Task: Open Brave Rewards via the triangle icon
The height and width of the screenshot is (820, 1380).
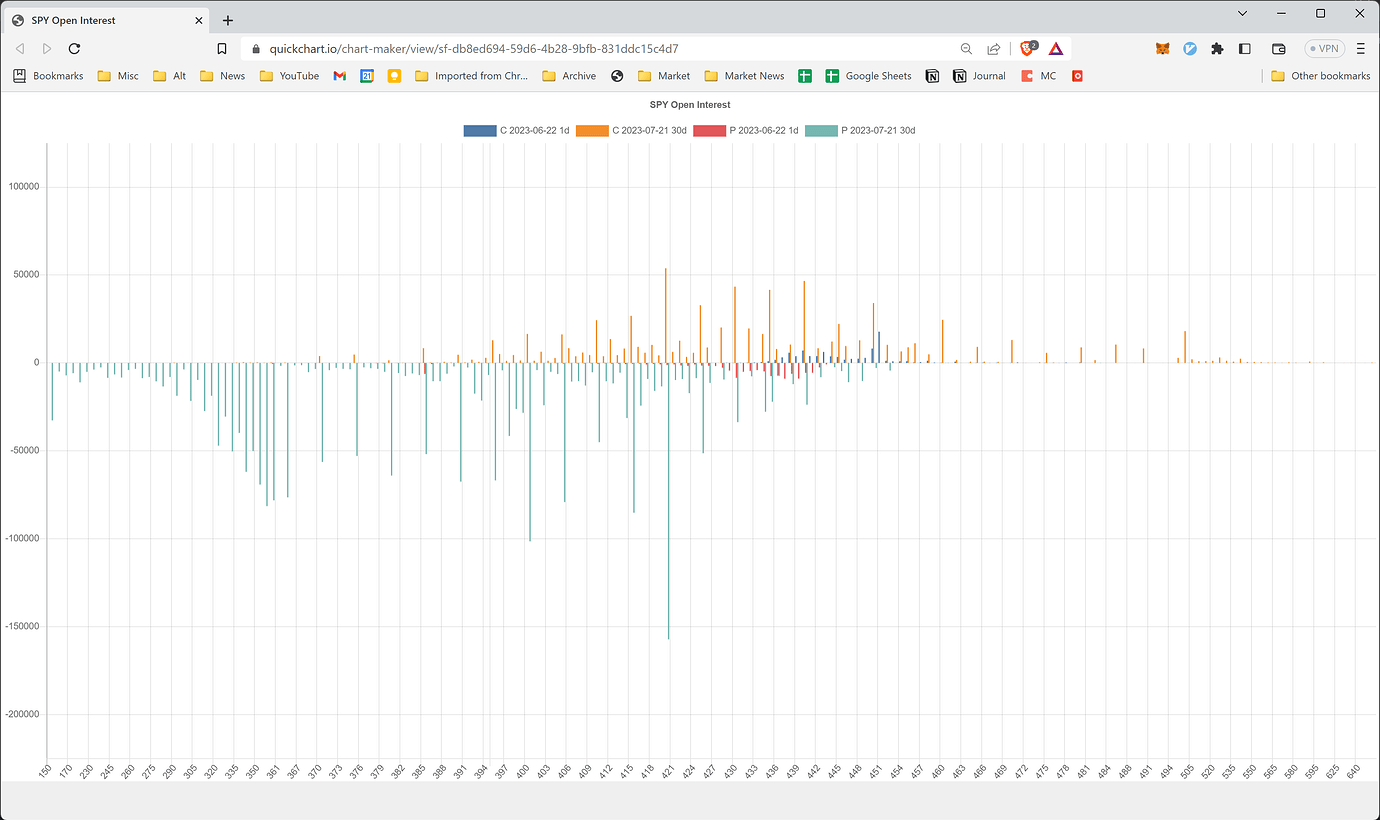Action: click(1056, 47)
